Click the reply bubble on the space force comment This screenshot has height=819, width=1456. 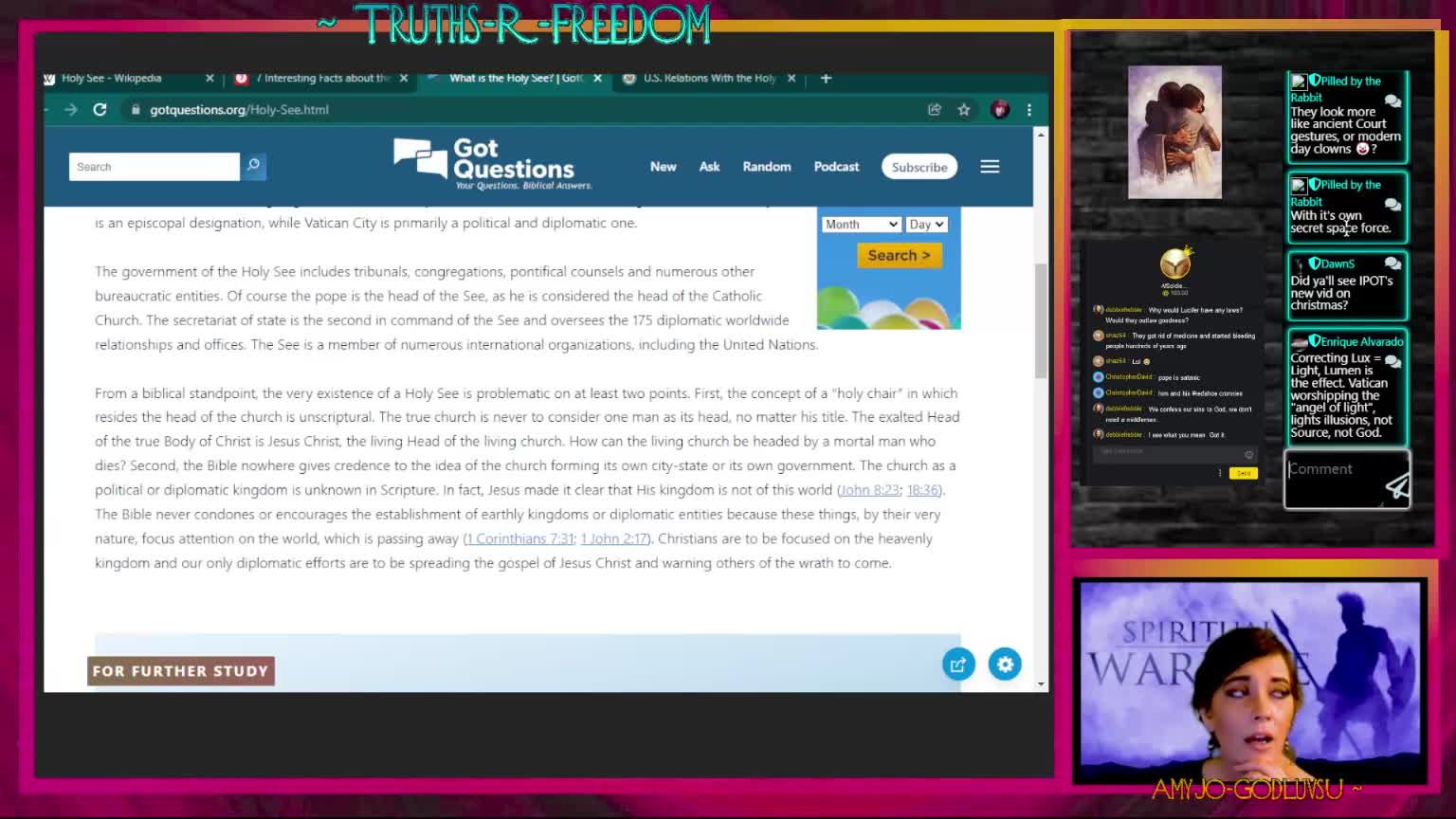(1392, 204)
